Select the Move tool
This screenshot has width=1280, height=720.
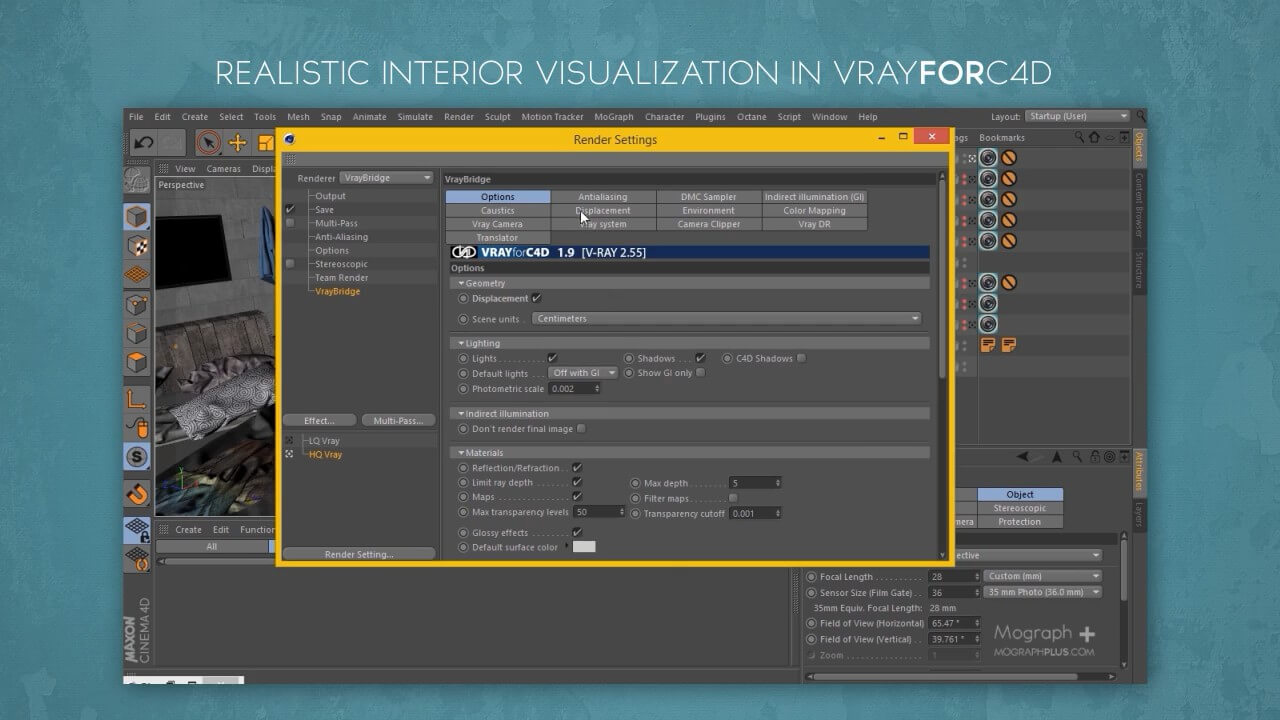tap(238, 143)
